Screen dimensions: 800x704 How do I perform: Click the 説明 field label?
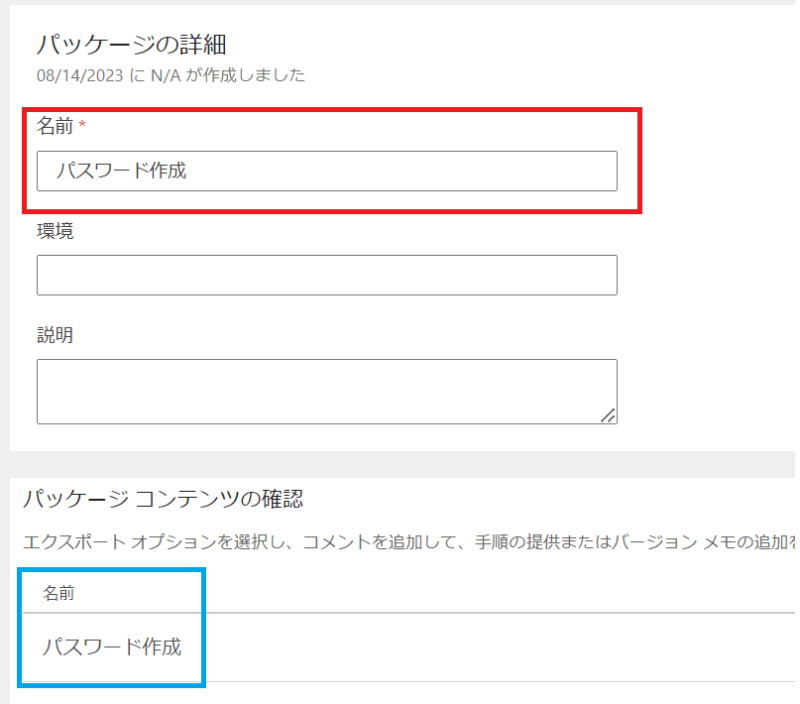(55, 336)
